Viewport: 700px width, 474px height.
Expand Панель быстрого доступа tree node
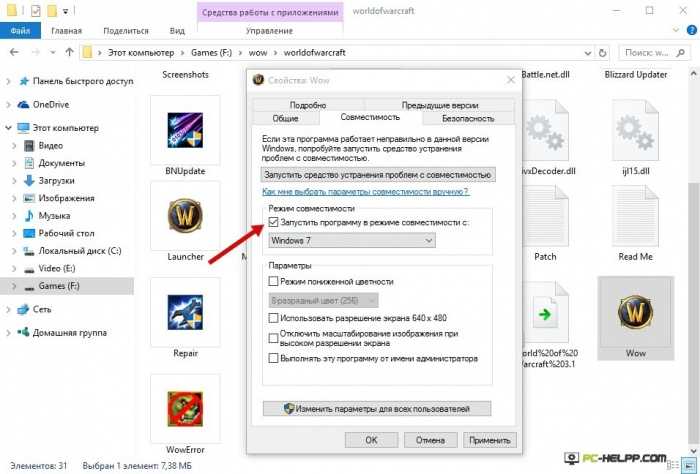click(x=8, y=81)
